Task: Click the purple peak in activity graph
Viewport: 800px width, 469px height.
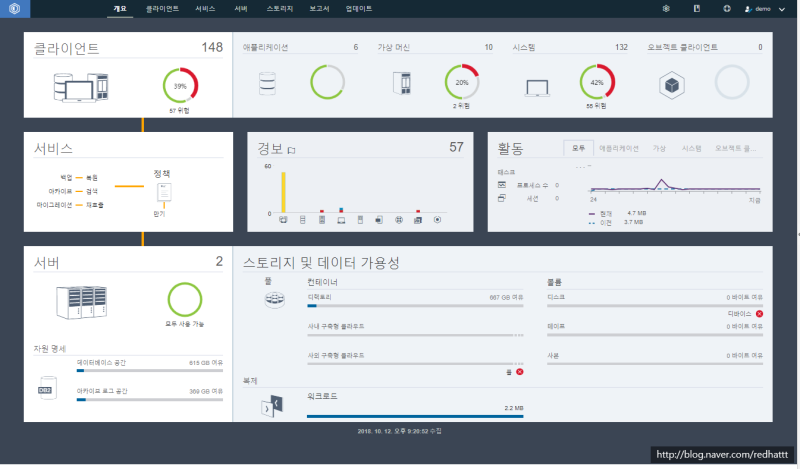Action: click(x=662, y=181)
